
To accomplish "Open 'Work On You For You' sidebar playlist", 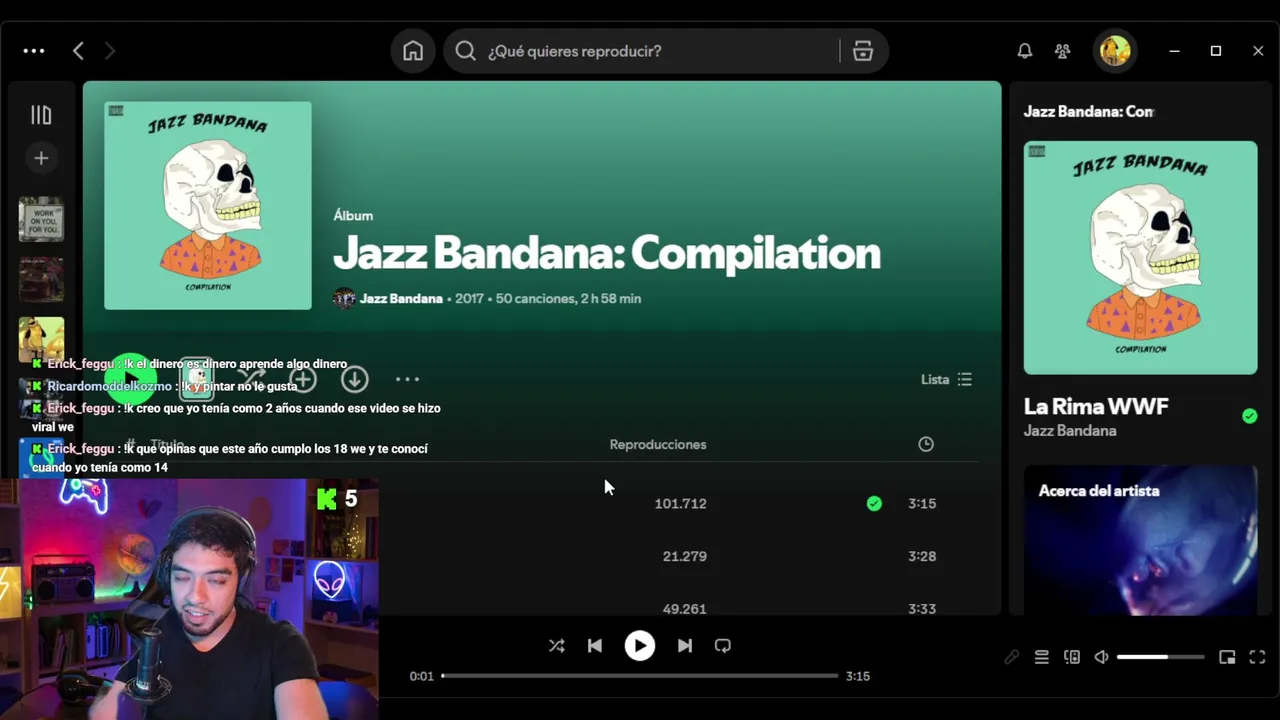I will coord(41,219).
